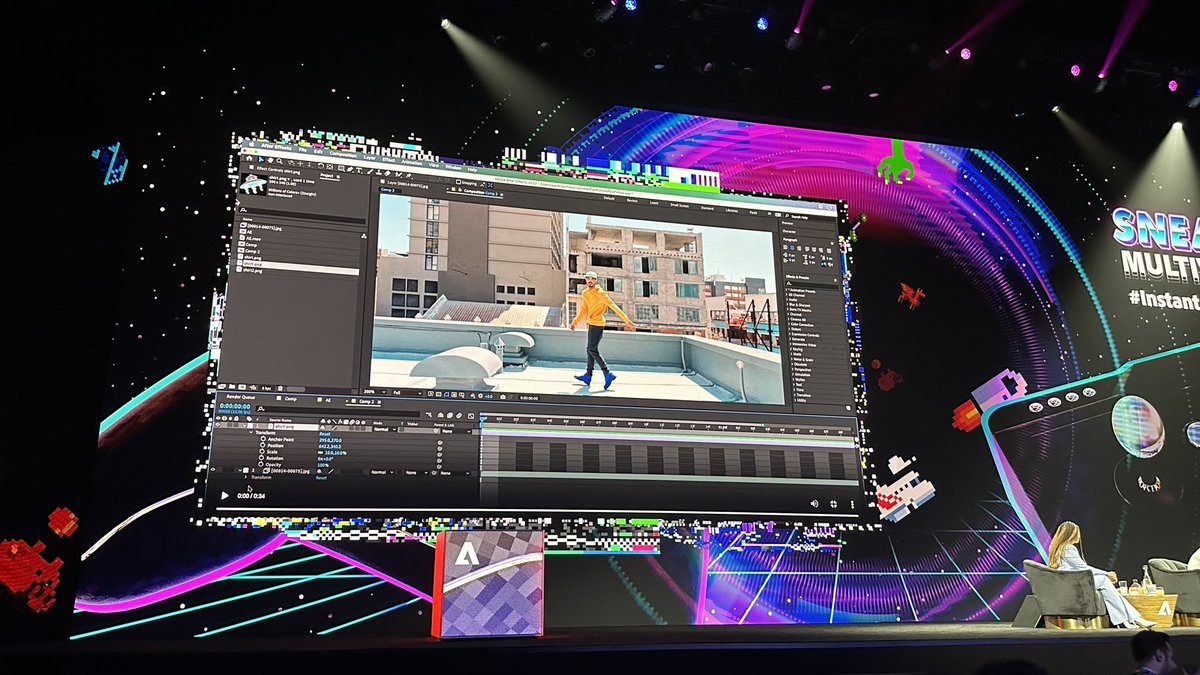
Task: Click the Position value 642.2,340.2
Action: pos(330,446)
